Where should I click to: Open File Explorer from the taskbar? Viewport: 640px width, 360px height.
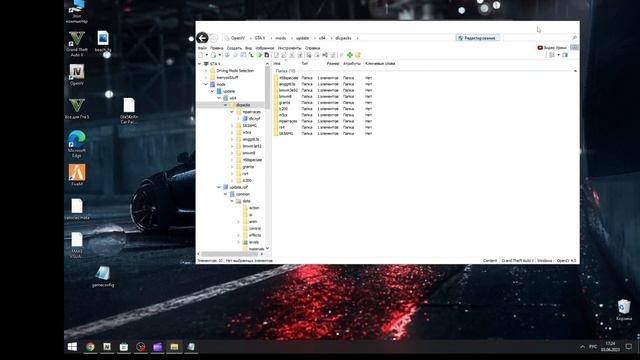174,347
